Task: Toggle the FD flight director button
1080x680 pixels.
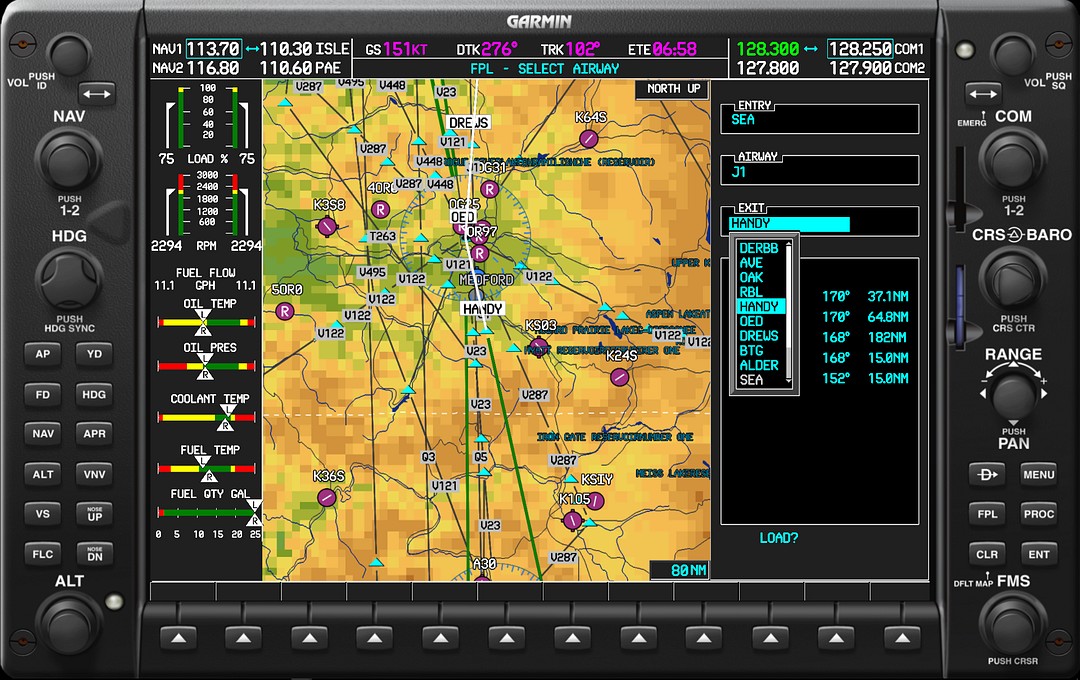Action: click(x=43, y=395)
